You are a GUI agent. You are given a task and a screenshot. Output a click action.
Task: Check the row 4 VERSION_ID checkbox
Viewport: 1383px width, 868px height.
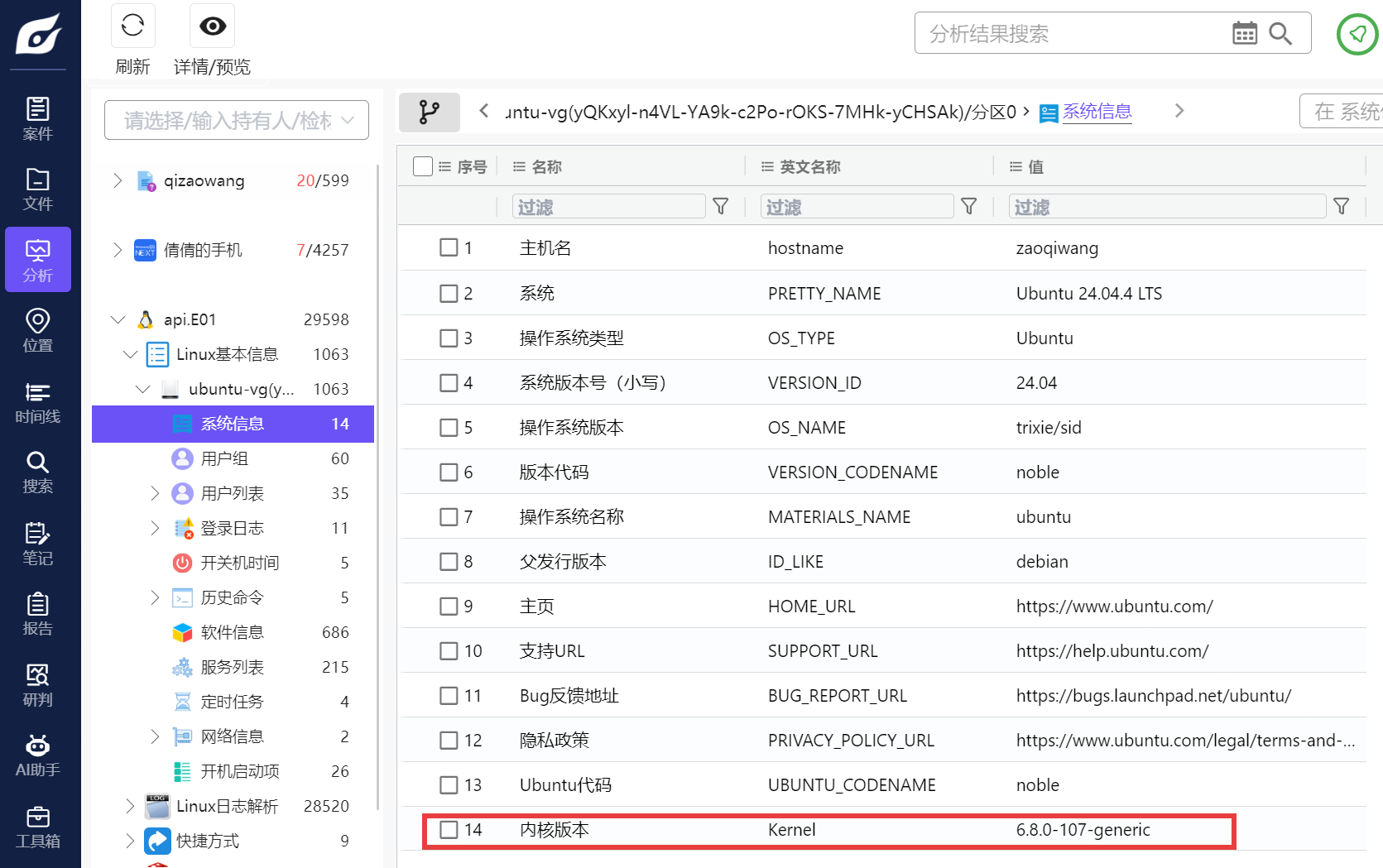(x=449, y=382)
